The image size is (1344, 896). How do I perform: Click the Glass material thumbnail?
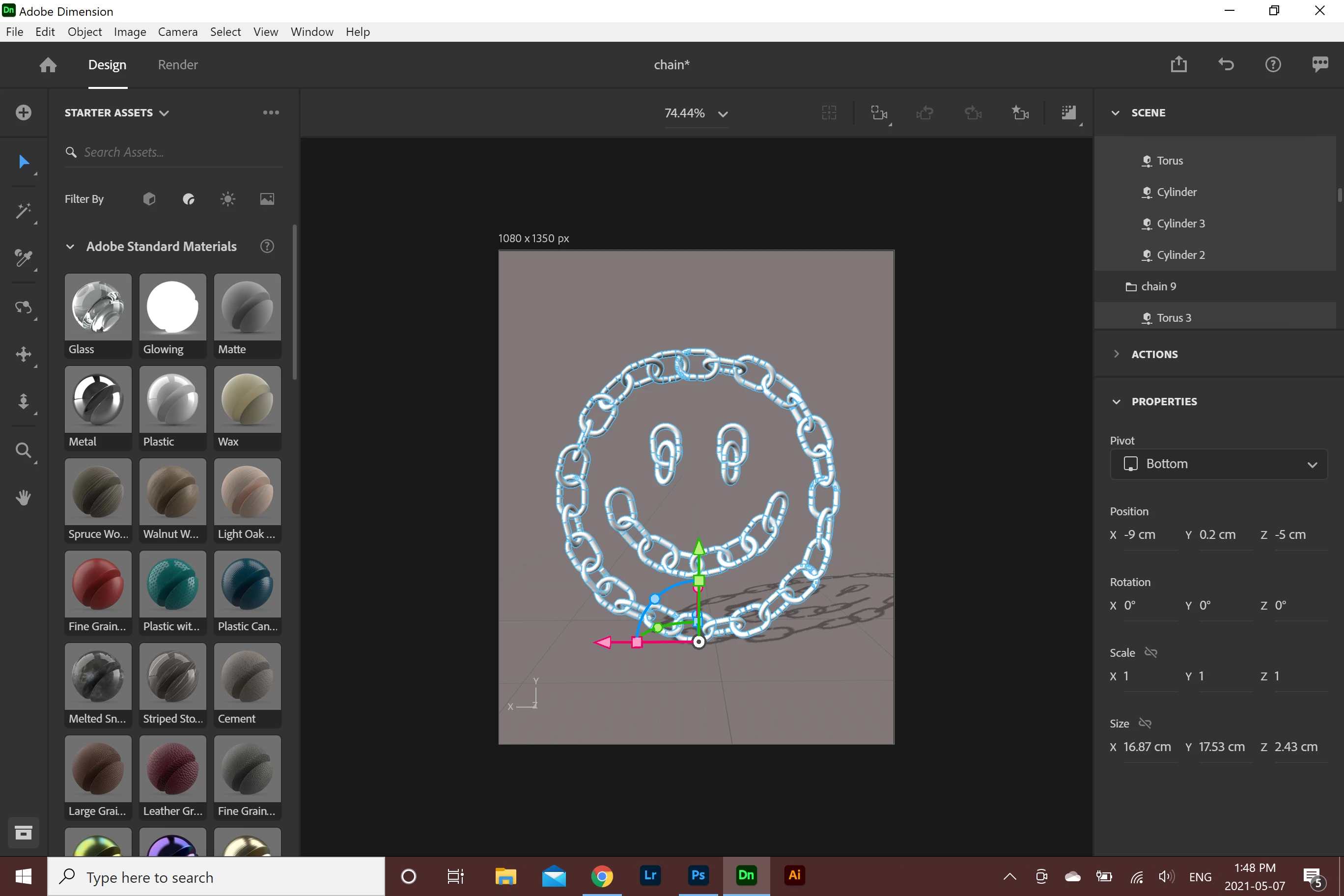(x=98, y=308)
